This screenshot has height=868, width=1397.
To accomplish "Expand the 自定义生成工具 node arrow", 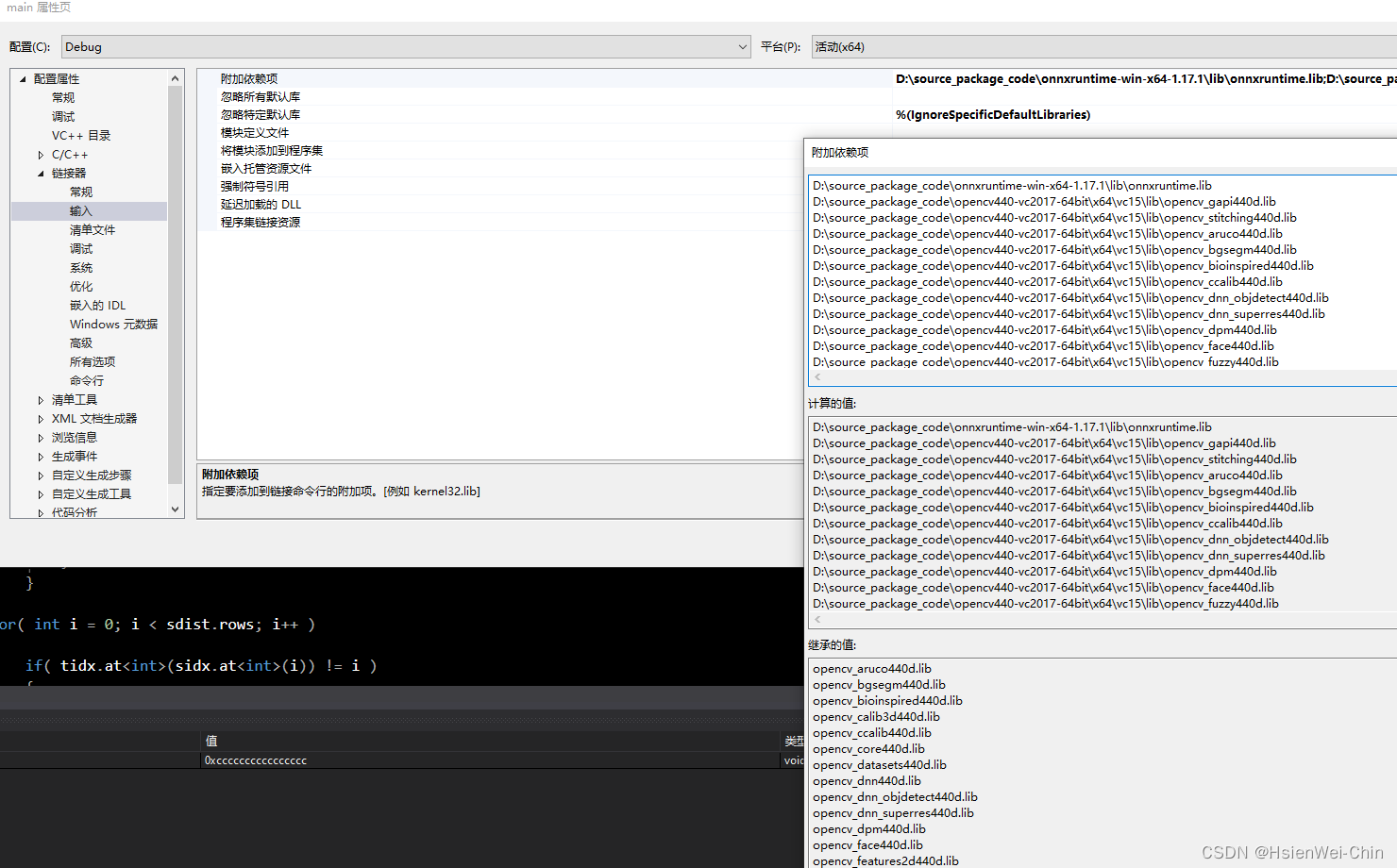I will (x=41, y=494).
